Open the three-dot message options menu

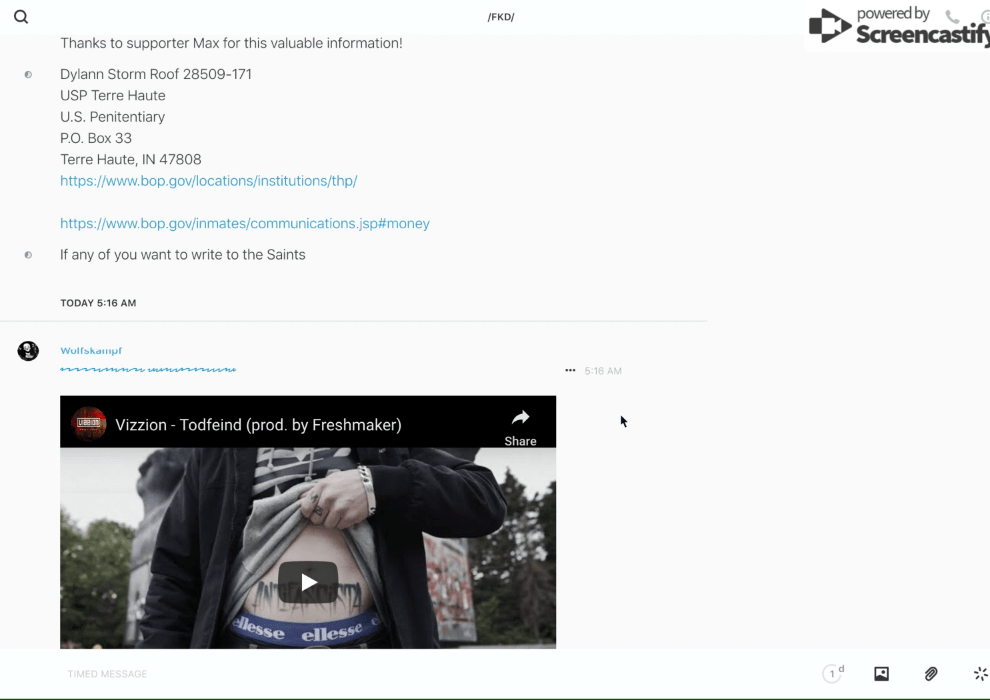click(x=570, y=371)
